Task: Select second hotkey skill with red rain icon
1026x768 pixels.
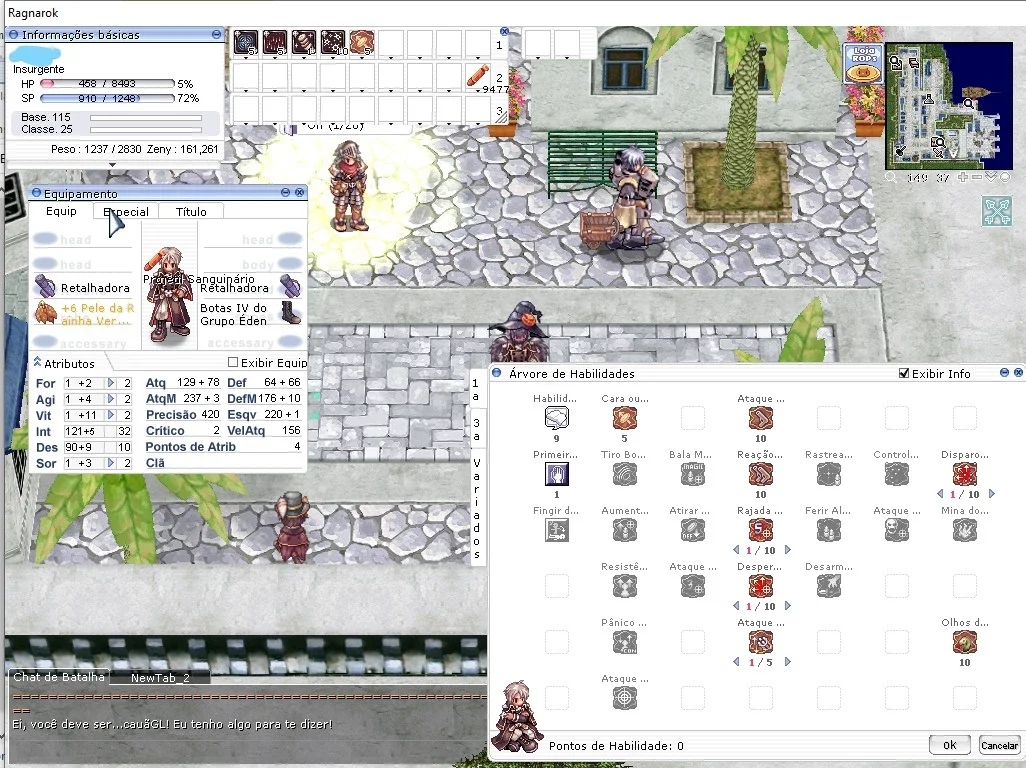Action: pos(275,43)
